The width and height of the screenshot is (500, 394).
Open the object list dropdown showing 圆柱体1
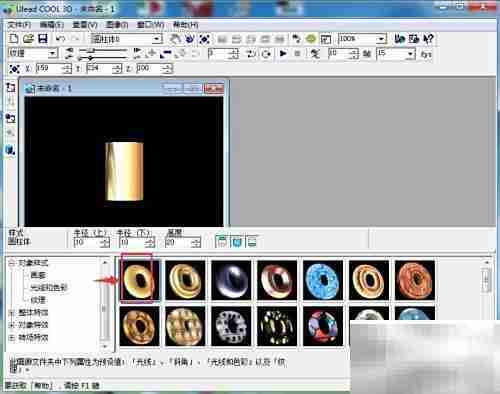tap(156, 39)
